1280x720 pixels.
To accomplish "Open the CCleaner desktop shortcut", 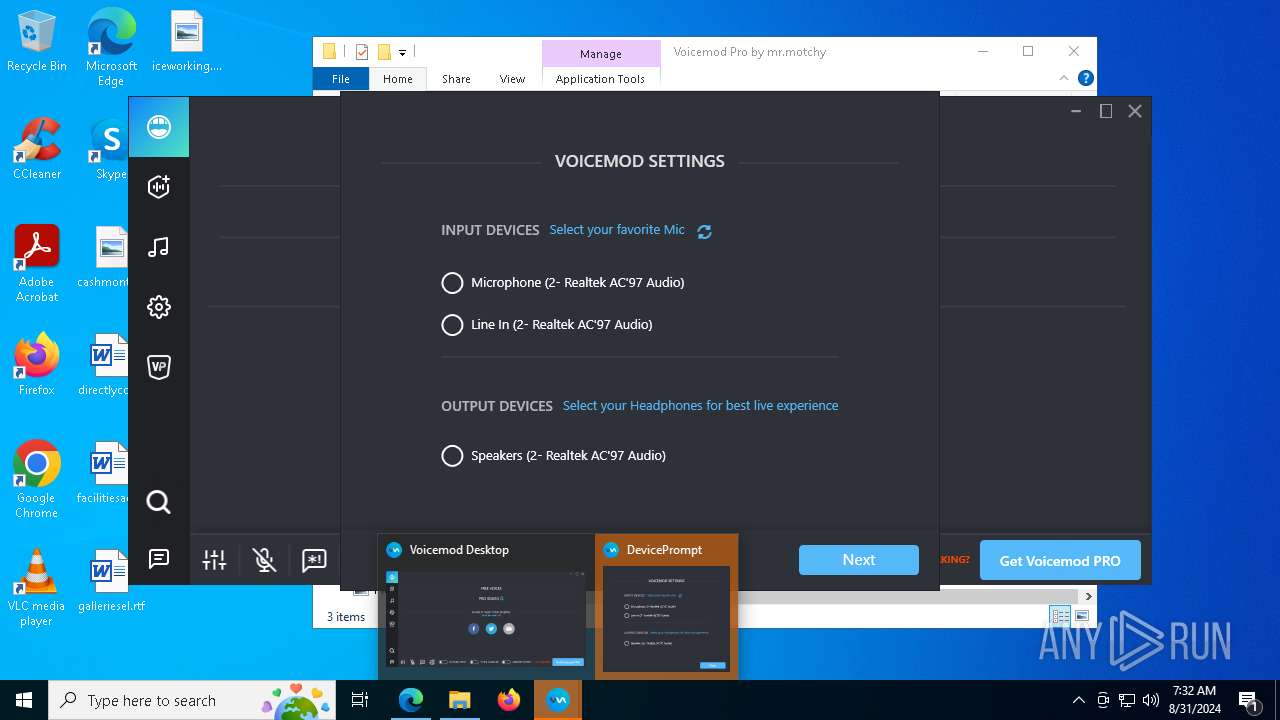I will tap(36, 148).
